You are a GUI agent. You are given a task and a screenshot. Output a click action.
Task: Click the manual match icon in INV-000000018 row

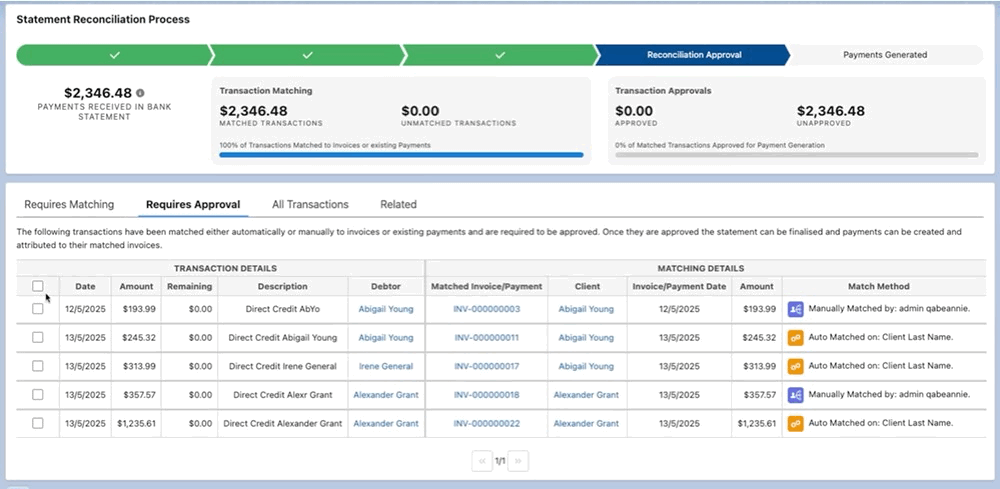pos(795,395)
